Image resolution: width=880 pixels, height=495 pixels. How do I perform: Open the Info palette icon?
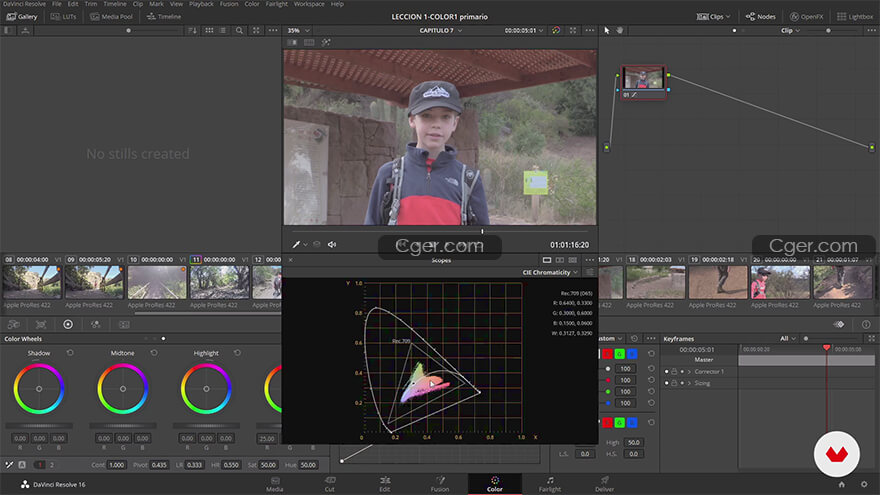pyautogui.click(x=866, y=324)
